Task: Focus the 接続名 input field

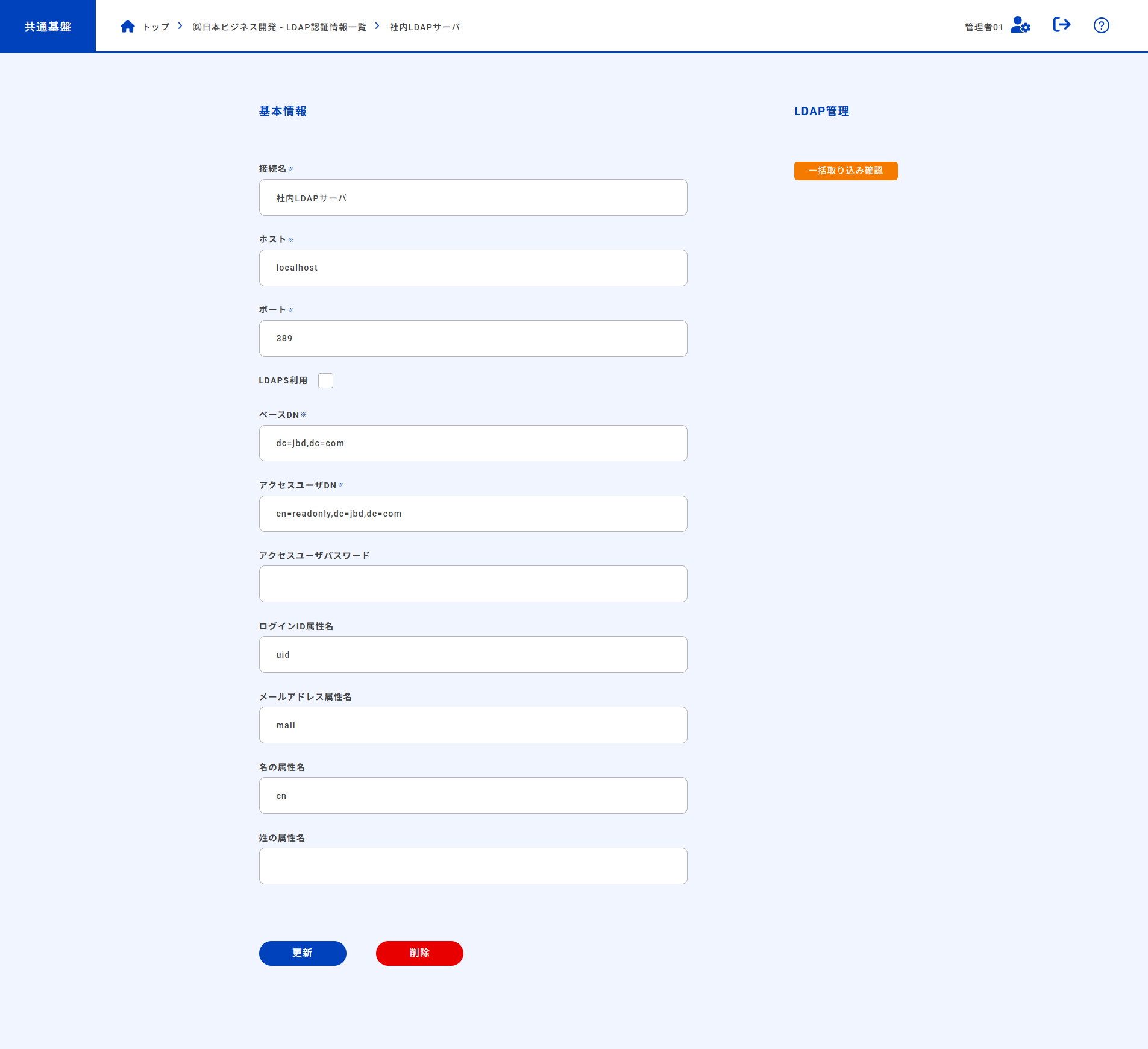Action: click(473, 198)
